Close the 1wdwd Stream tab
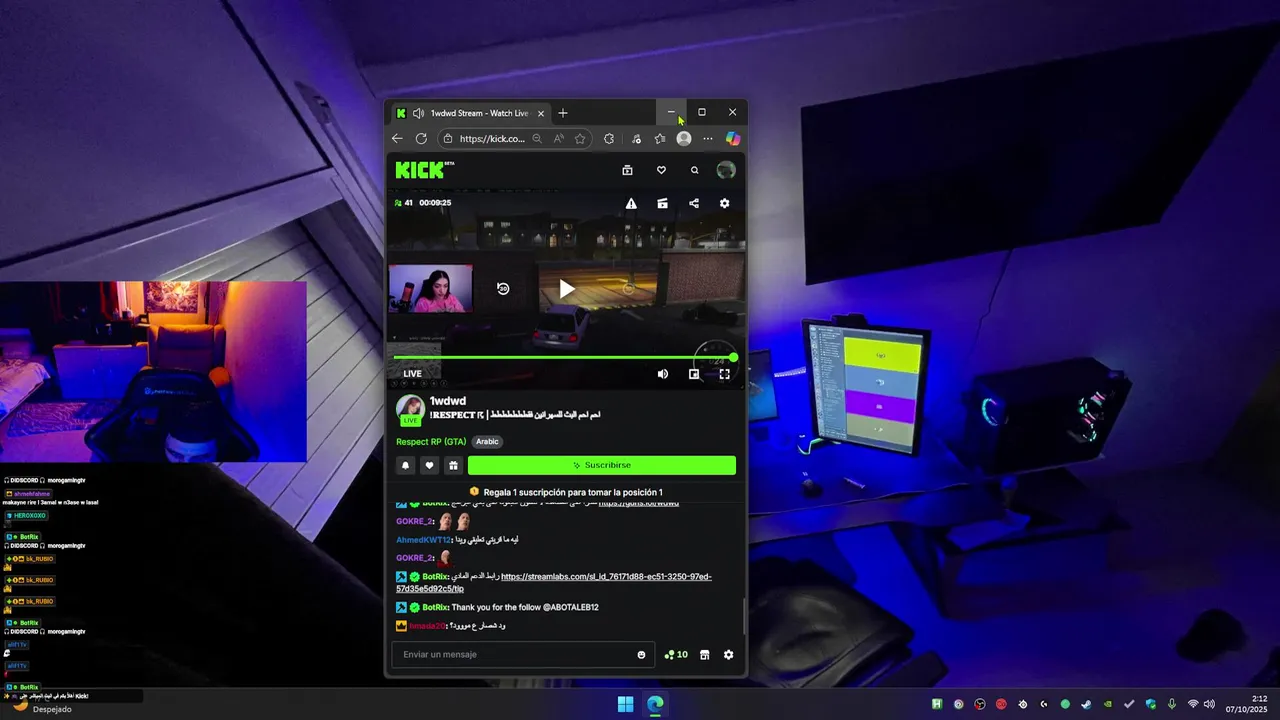Image resolution: width=1280 pixels, height=720 pixels. tap(541, 113)
